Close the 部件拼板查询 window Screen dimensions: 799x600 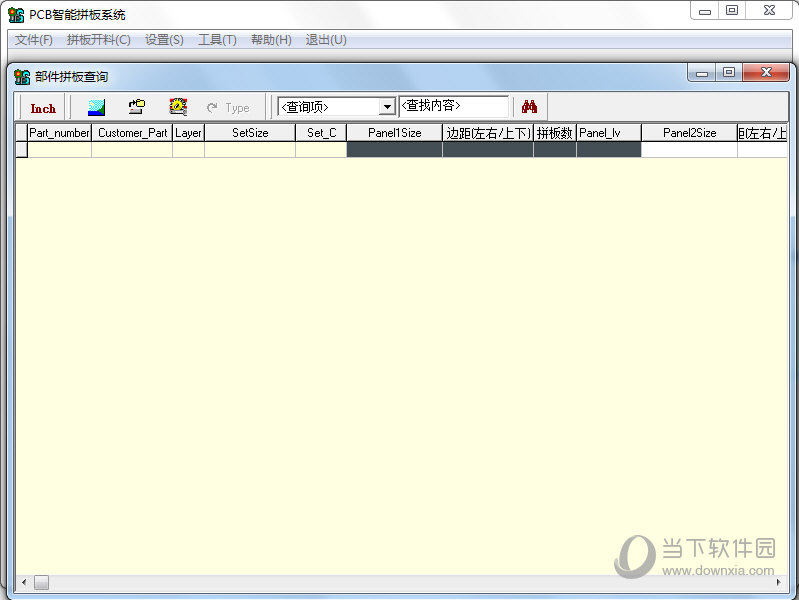coord(766,72)
